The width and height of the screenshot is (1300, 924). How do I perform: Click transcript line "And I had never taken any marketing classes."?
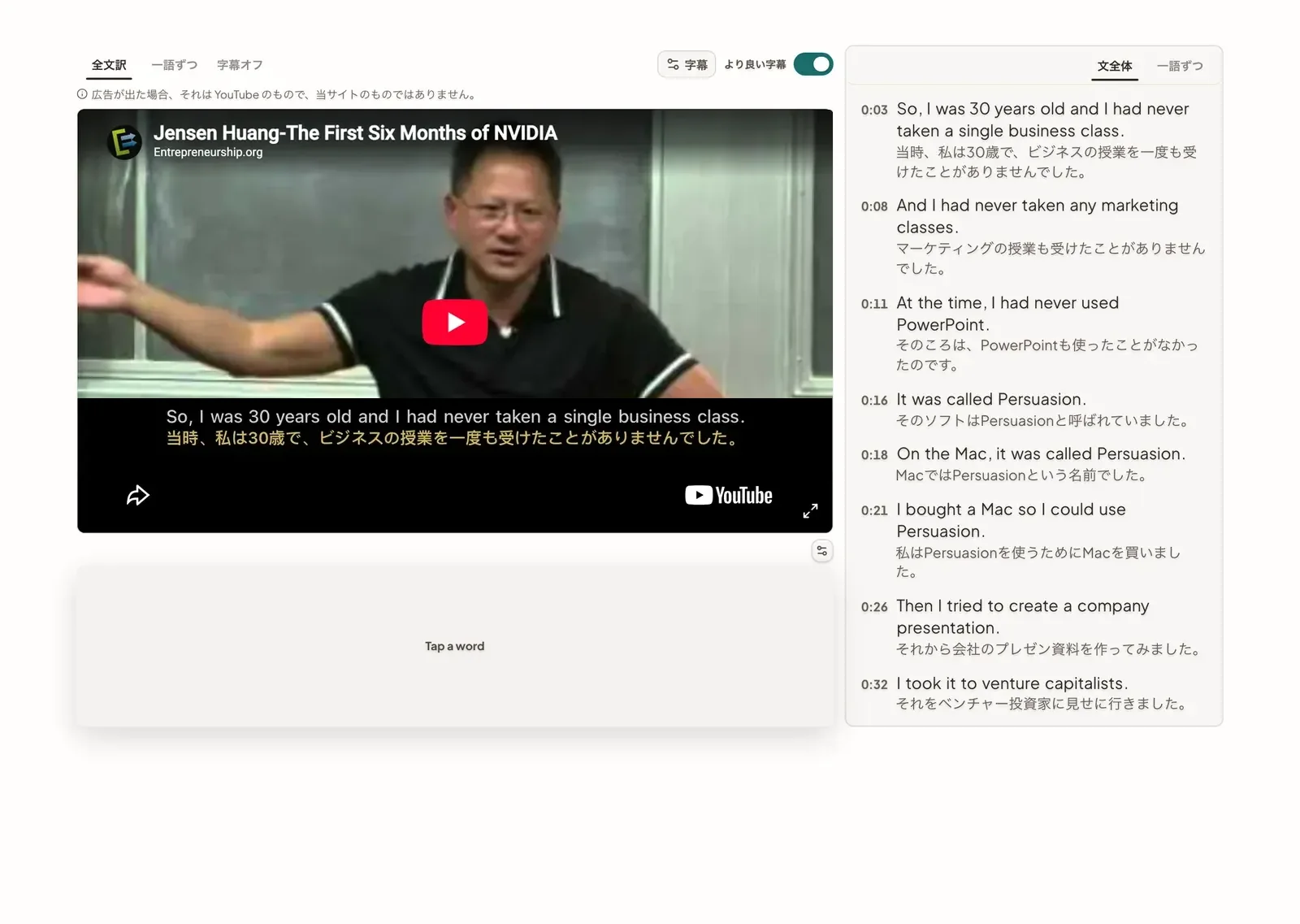coord(1038,216)
